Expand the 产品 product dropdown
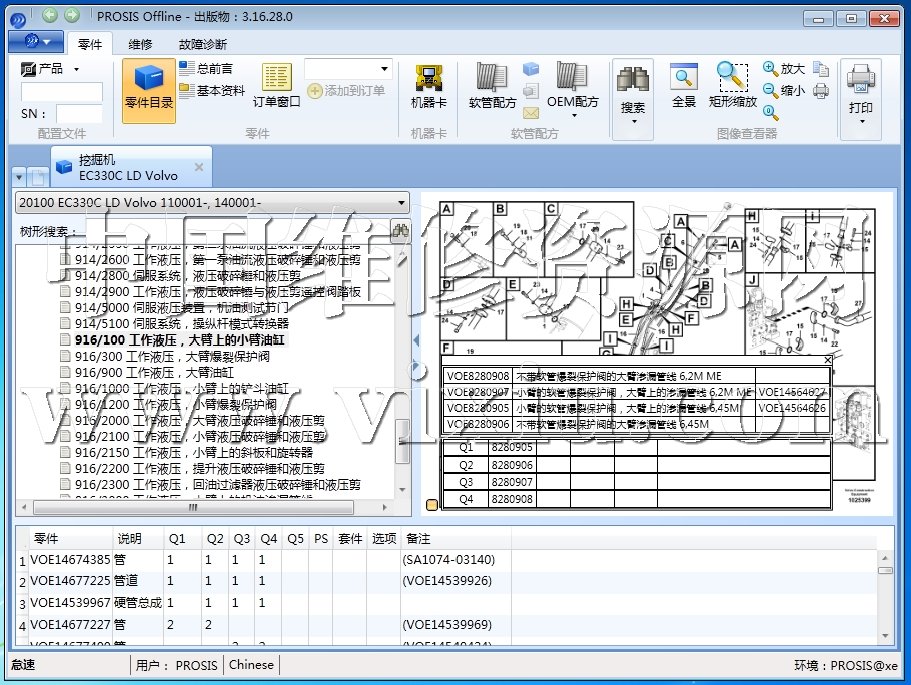Screen dimensions: 911x685 pyautogui.click(x=76, y=69)
